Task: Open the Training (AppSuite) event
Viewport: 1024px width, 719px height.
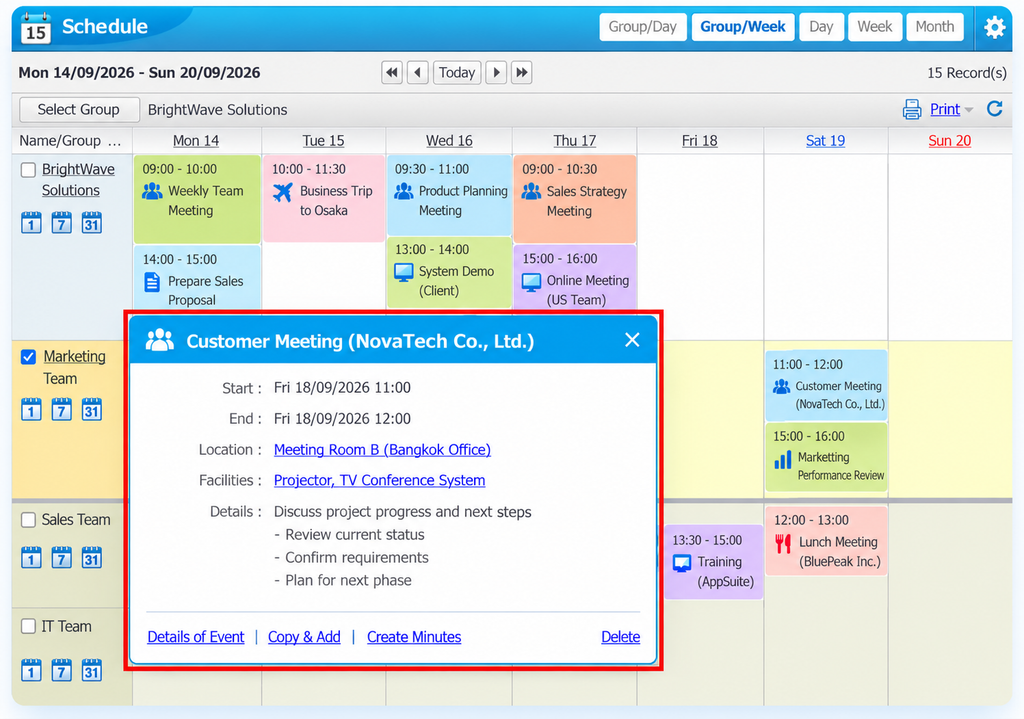Action: pyautogui.click(x=713, y=562)
